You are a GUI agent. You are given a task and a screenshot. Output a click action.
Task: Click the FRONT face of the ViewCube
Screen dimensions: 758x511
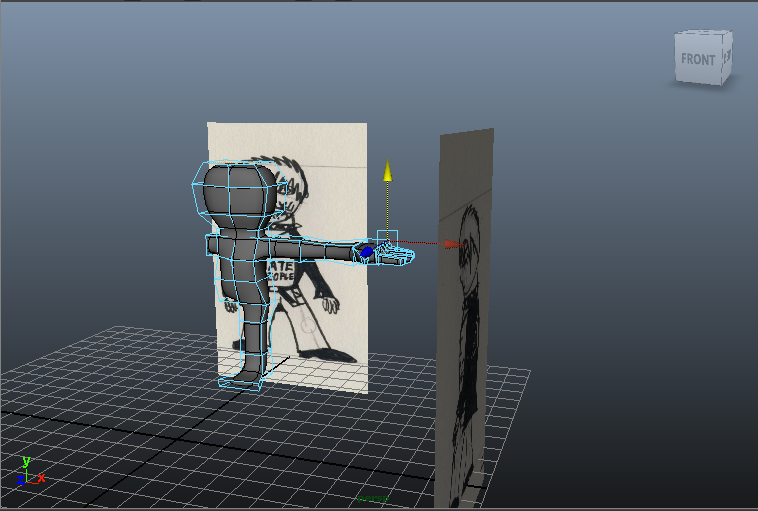pyautogui.click(x=698, y=58)
